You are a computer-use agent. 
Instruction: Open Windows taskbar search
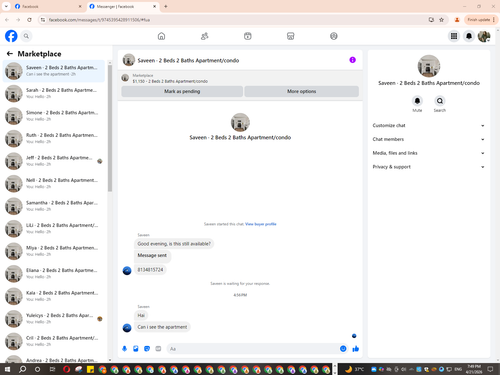(23, 369)
